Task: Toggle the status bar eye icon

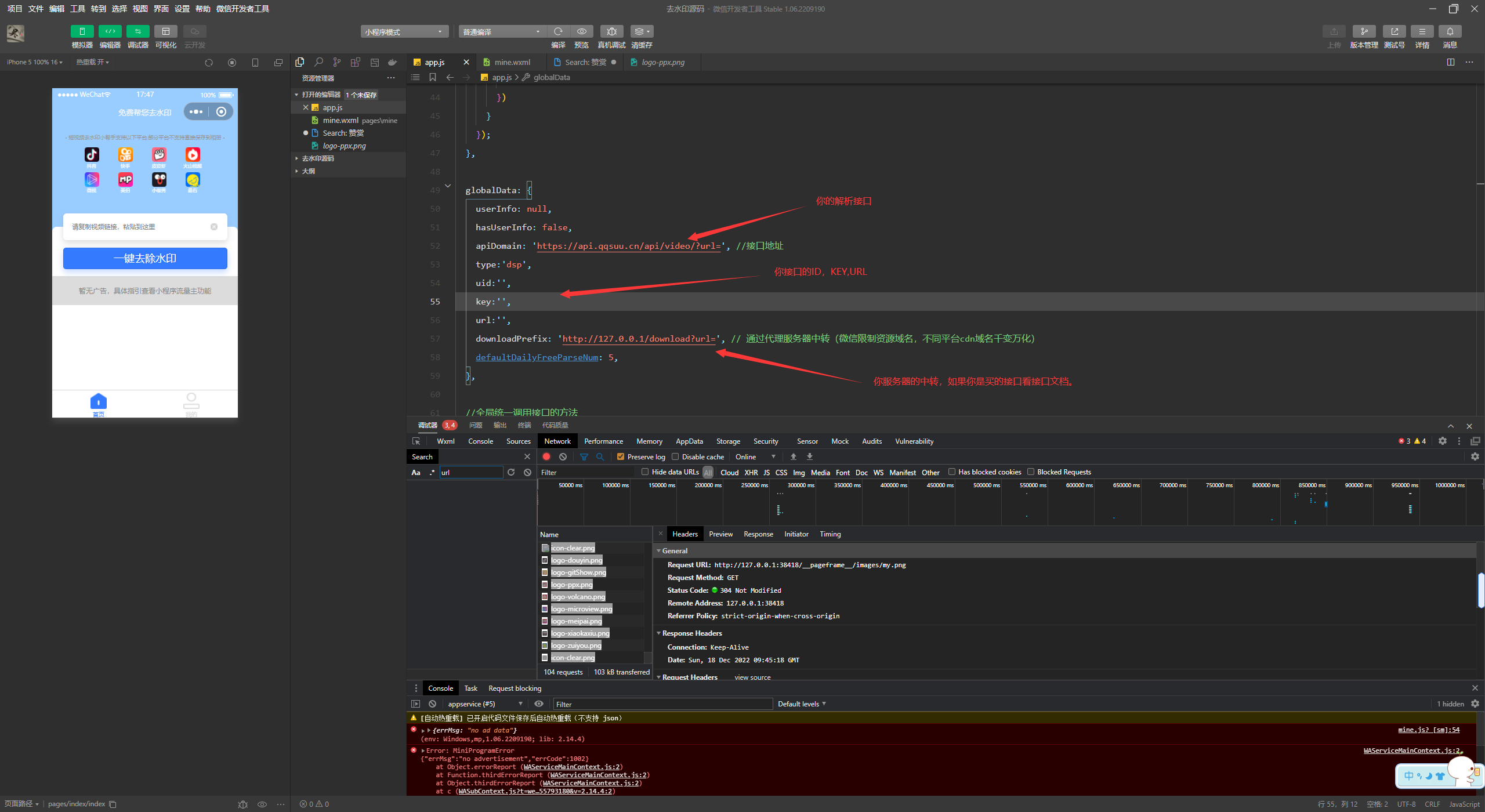Action: coord(262,804)
